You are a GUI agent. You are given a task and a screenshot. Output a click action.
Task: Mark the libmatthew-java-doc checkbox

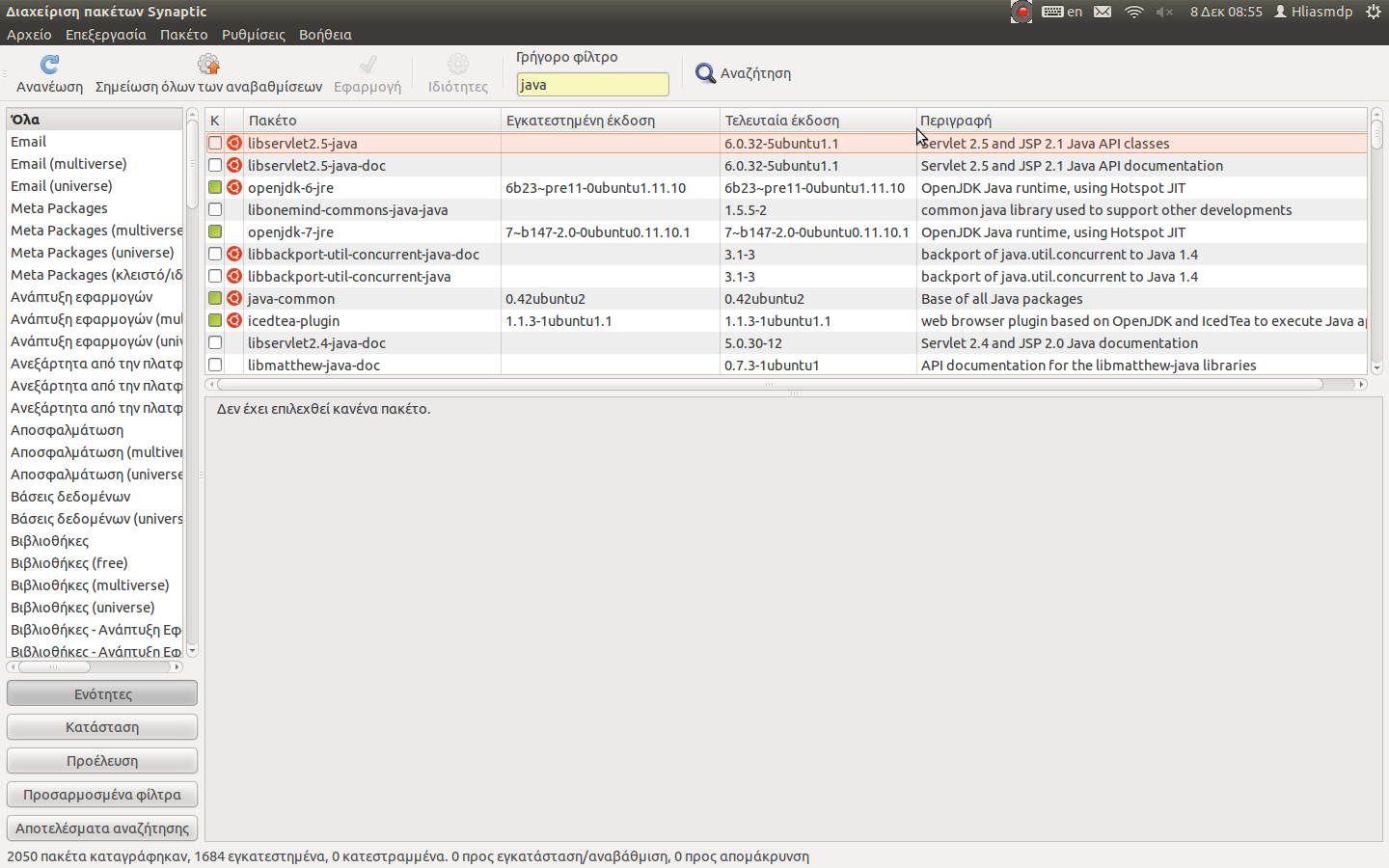215,366
